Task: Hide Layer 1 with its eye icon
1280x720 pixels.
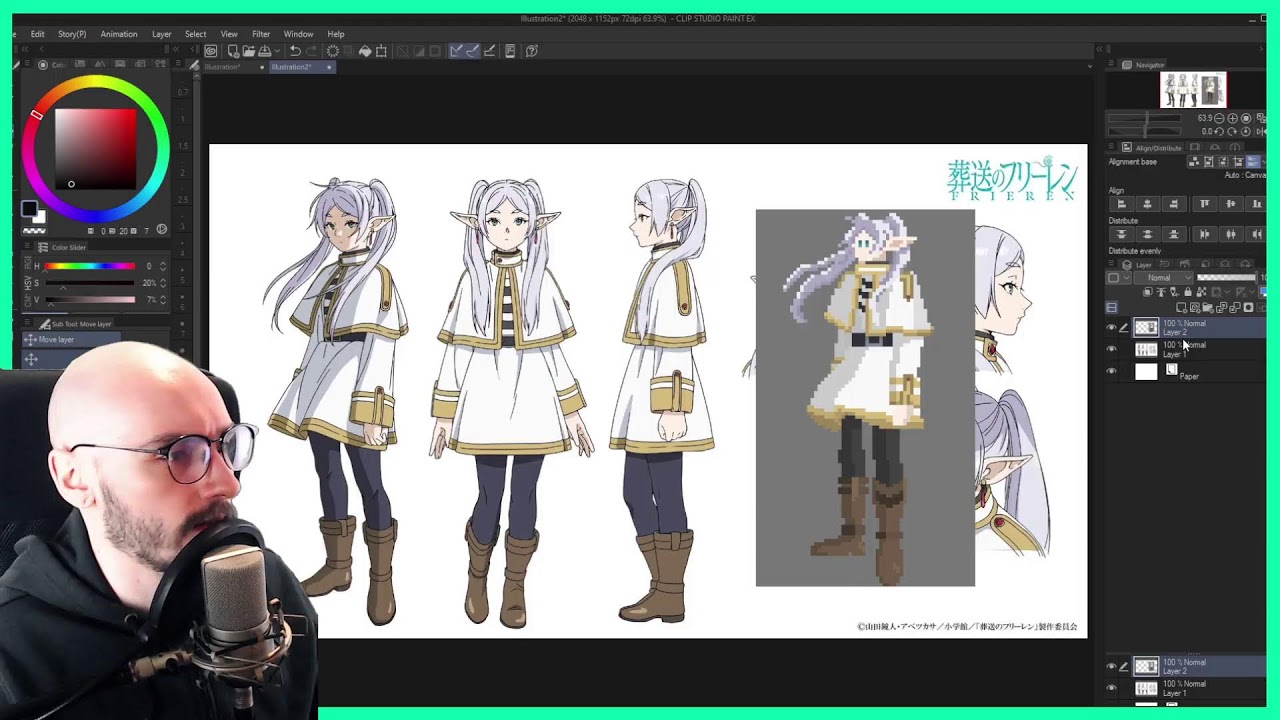Action: (x=1111, y=349)
